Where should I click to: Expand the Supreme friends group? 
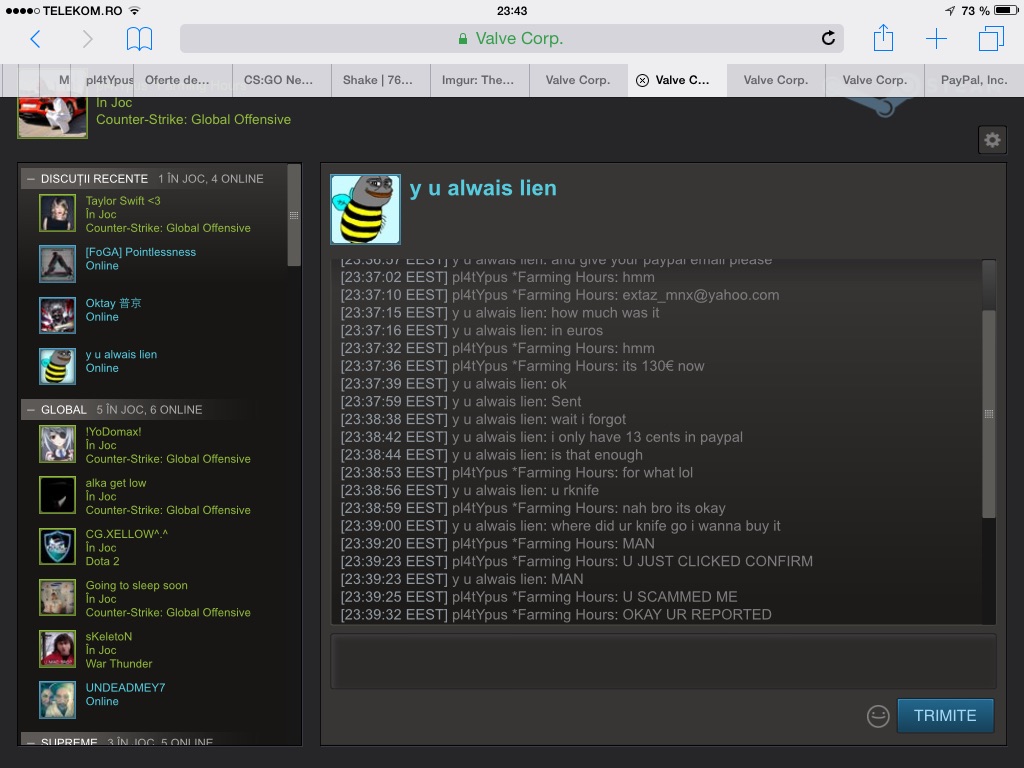click(x=31, y=742)
